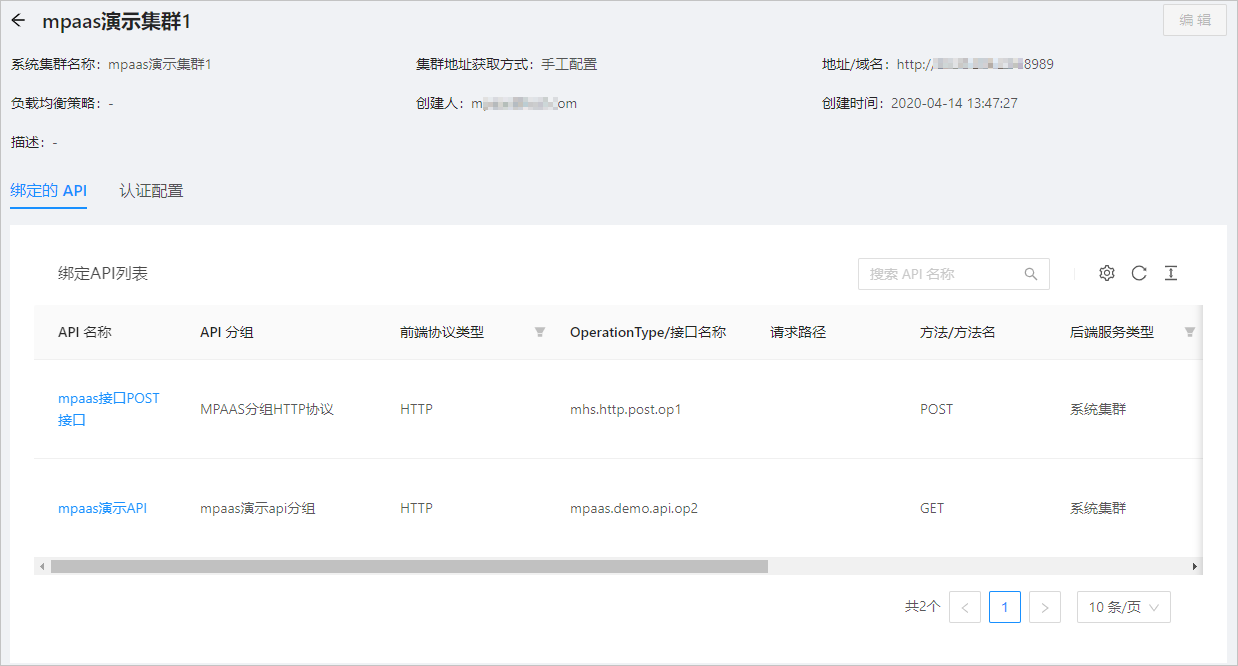This screenshot has width=1238, height=666.
Task: Go to previous page of results
Action: tap(965, 607)
